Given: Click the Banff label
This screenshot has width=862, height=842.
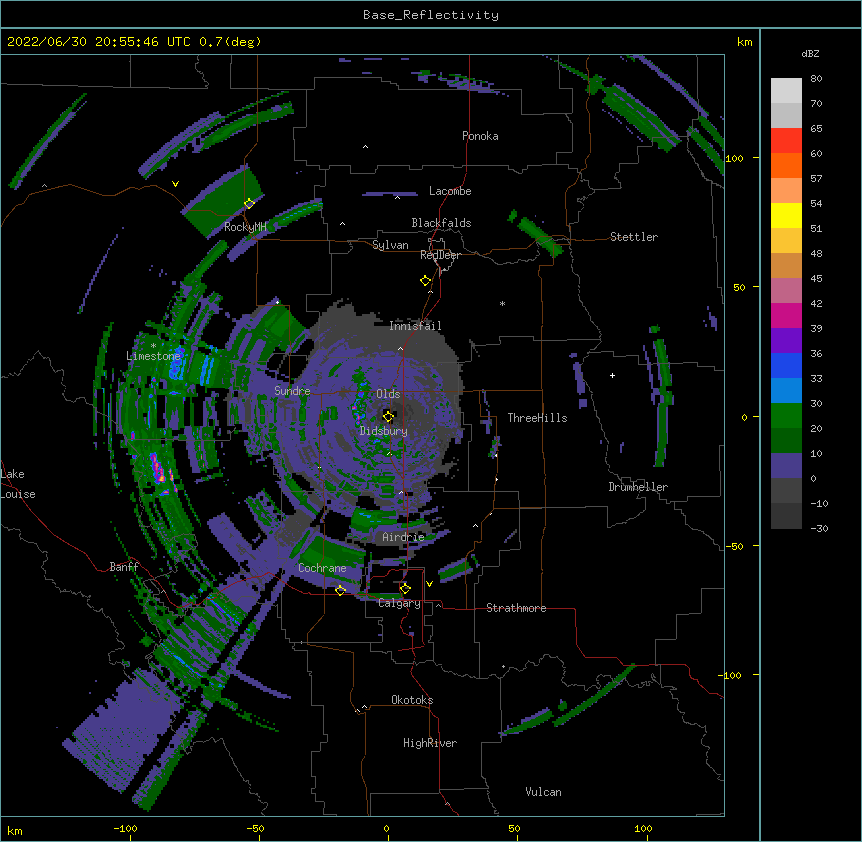Looking at the screenshot, I should tap(124, 567).
